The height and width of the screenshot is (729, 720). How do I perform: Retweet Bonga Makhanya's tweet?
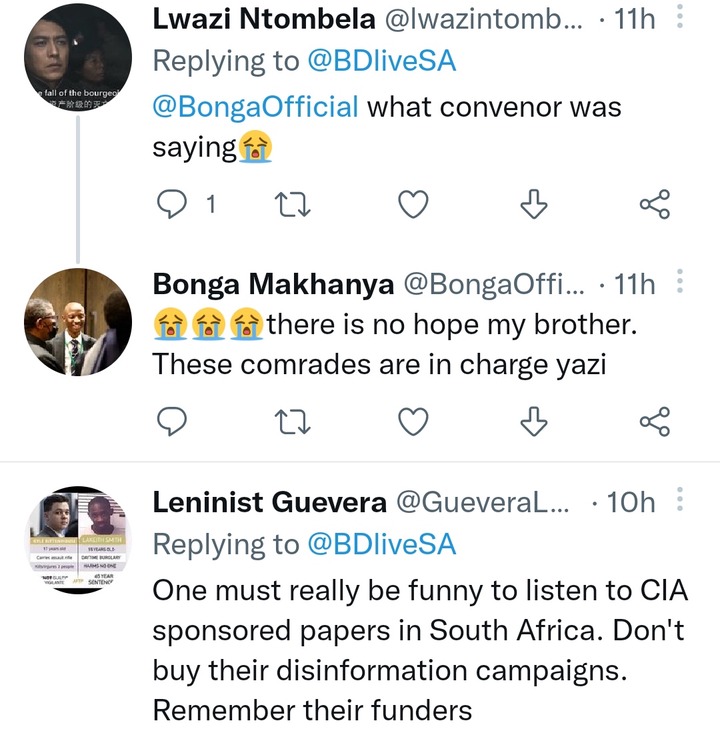(292, 422)
